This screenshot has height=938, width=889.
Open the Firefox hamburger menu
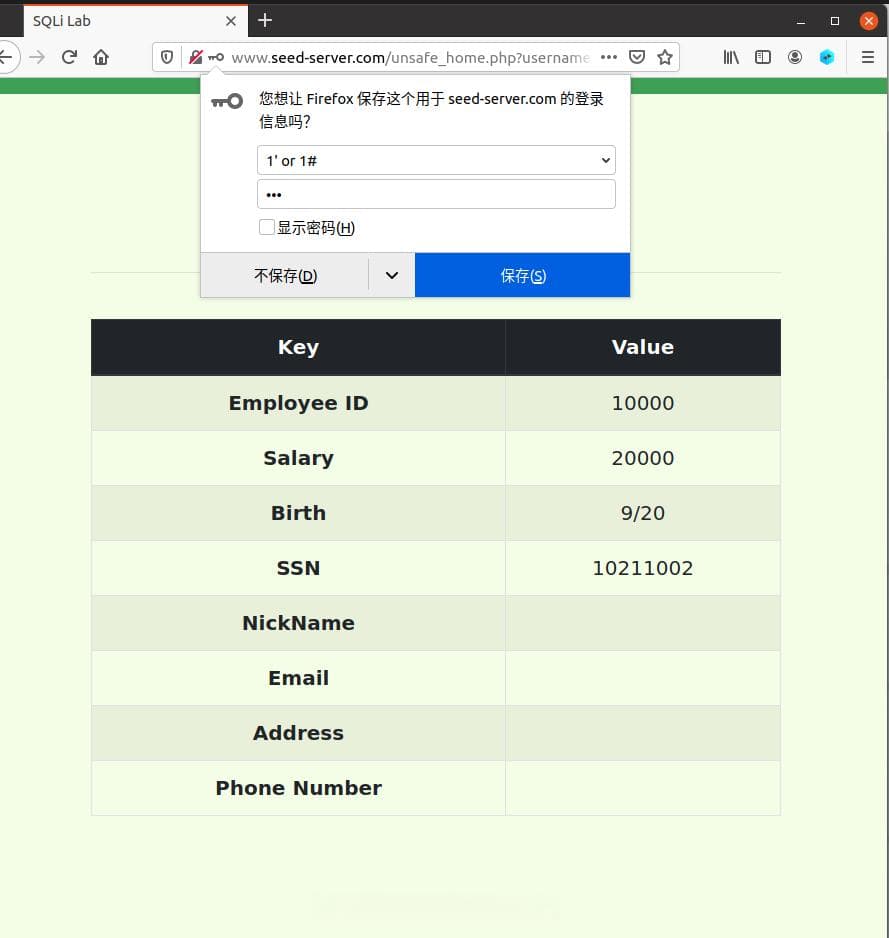pos(867,57)
